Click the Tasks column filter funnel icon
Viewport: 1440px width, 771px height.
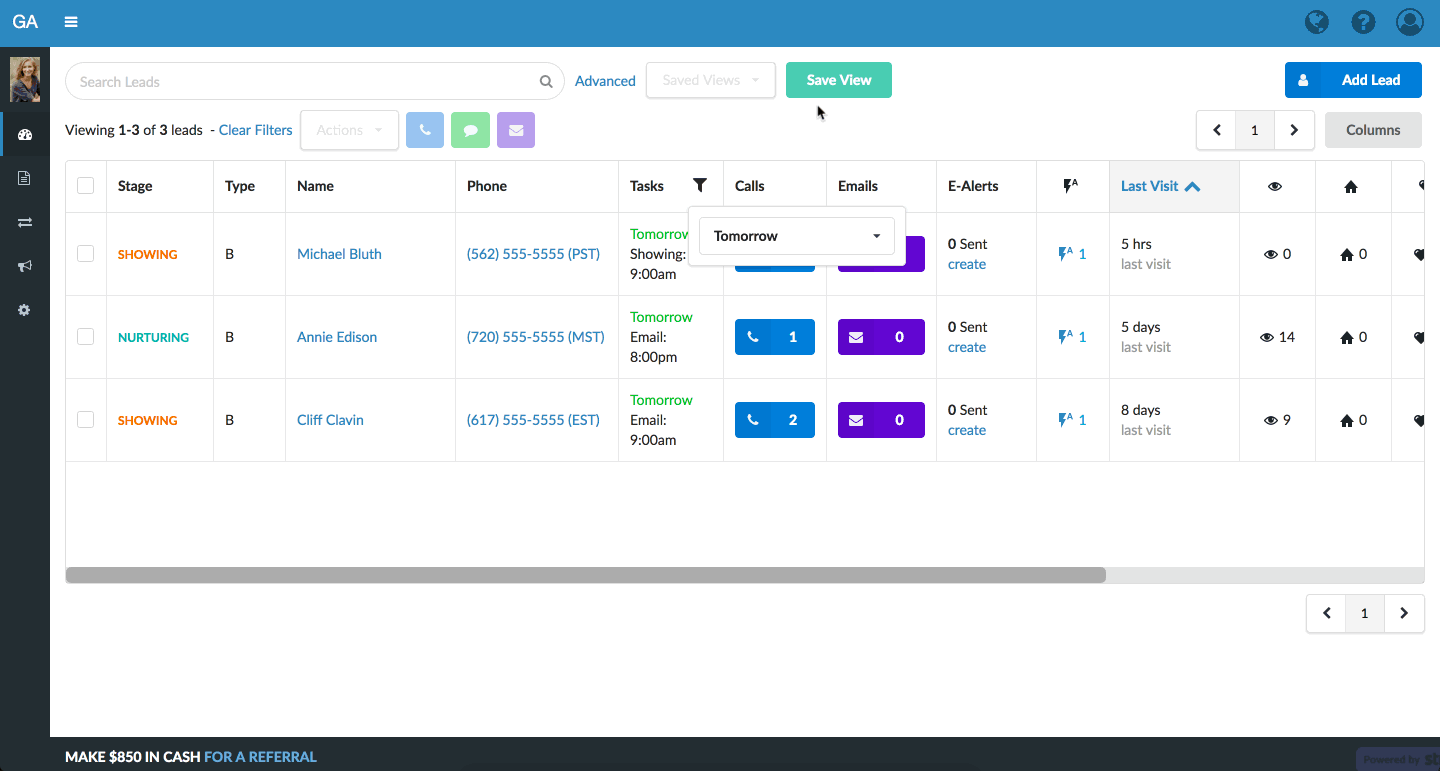[700, 185]
